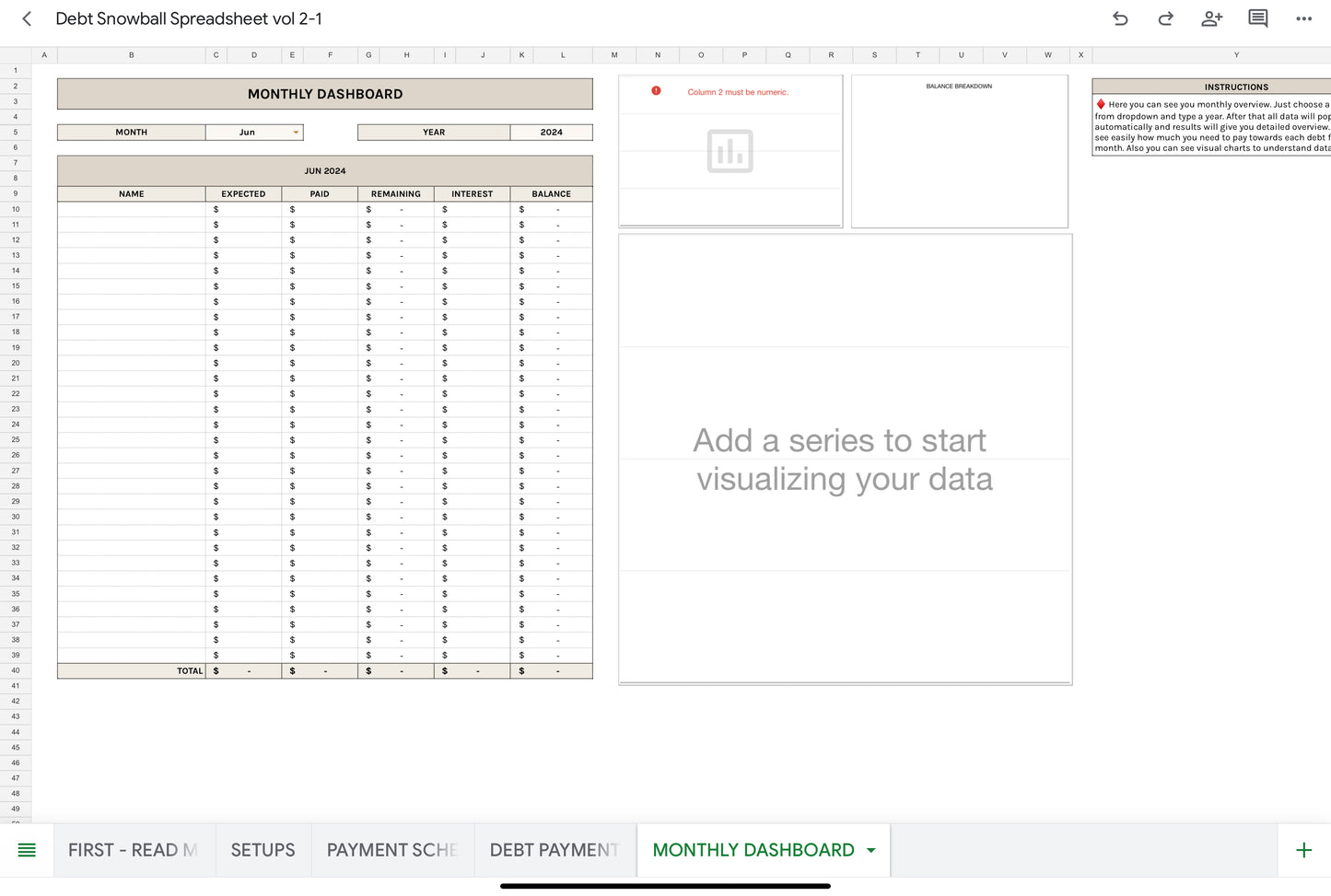Click the red chart error icon
The image size is (1331, 896).
[x=656, y=91]
